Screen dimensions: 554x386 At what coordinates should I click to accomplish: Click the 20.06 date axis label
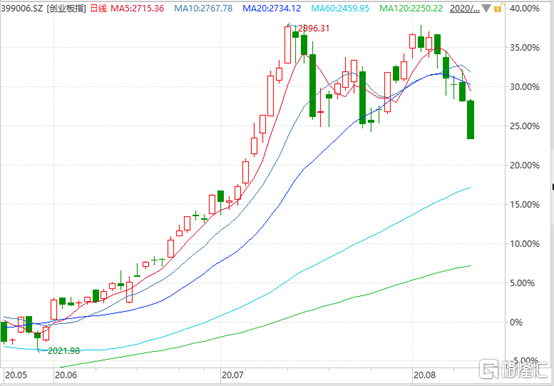(x=66, y=375)
